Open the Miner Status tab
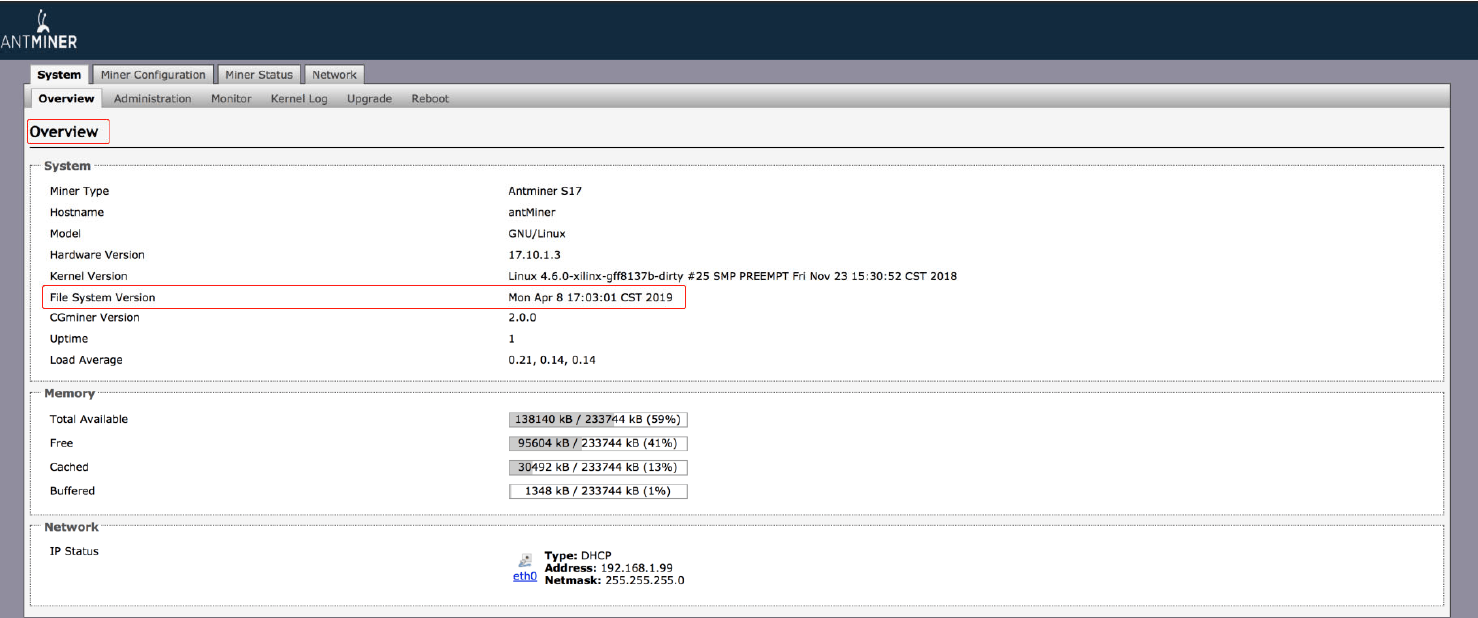1478x618 pixels. tap(259, 75)
